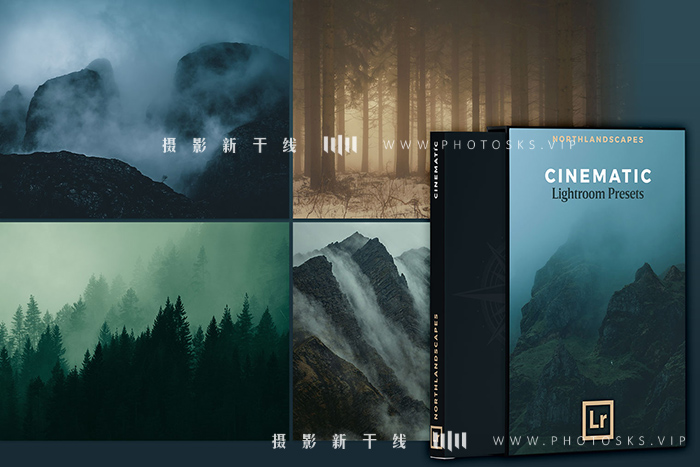
Task: Click the Lr Lightroom logo on box cover
Action: (x=598, y=419)
